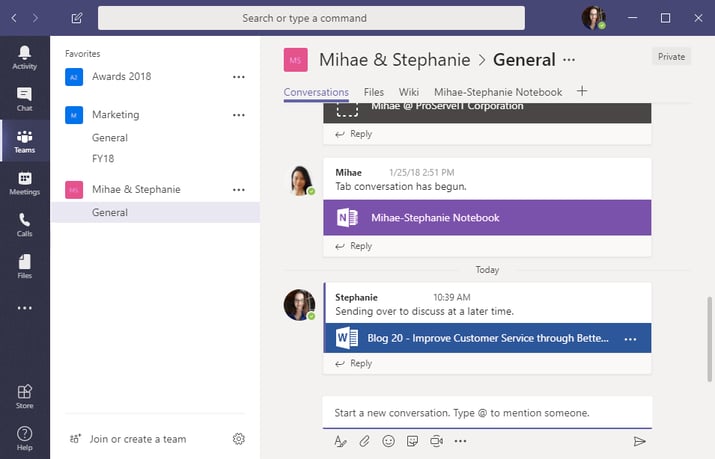715x459 pixels.
Task: Open more options for Awards 2018
Action: click(x=238, y=77)
